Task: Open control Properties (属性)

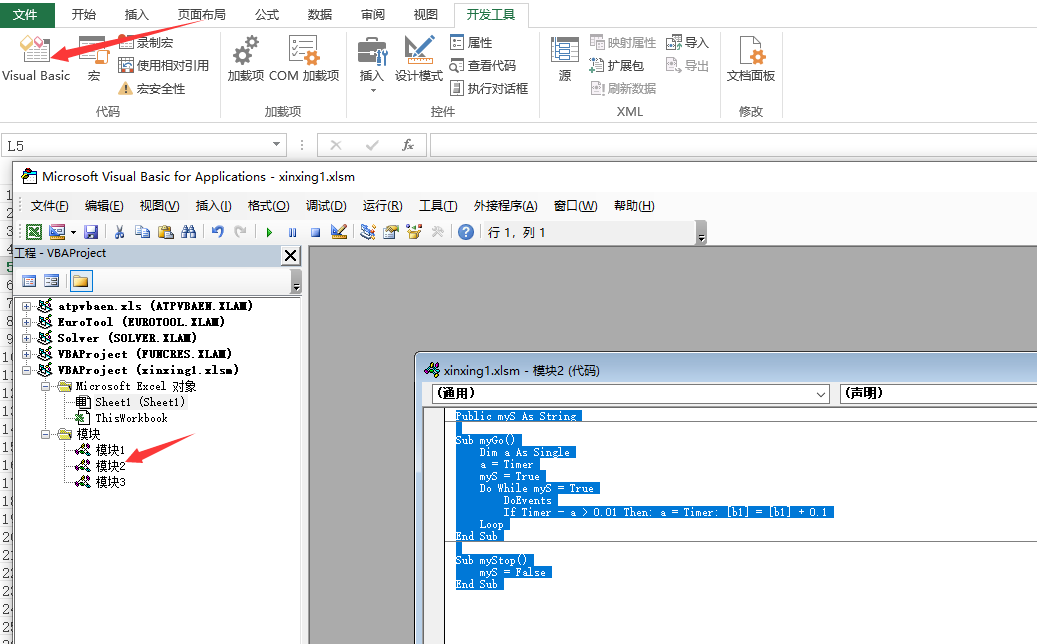Action: pos(471,43)
